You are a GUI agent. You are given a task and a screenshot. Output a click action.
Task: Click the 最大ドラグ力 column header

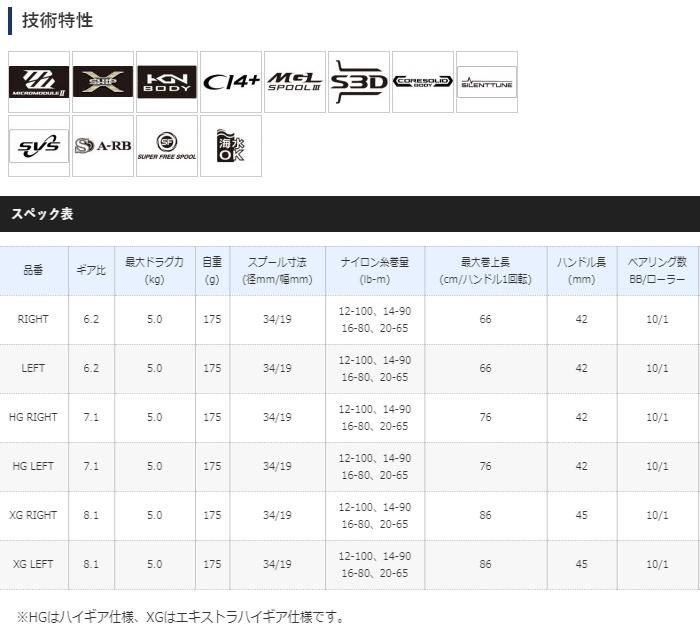[154, 271]
